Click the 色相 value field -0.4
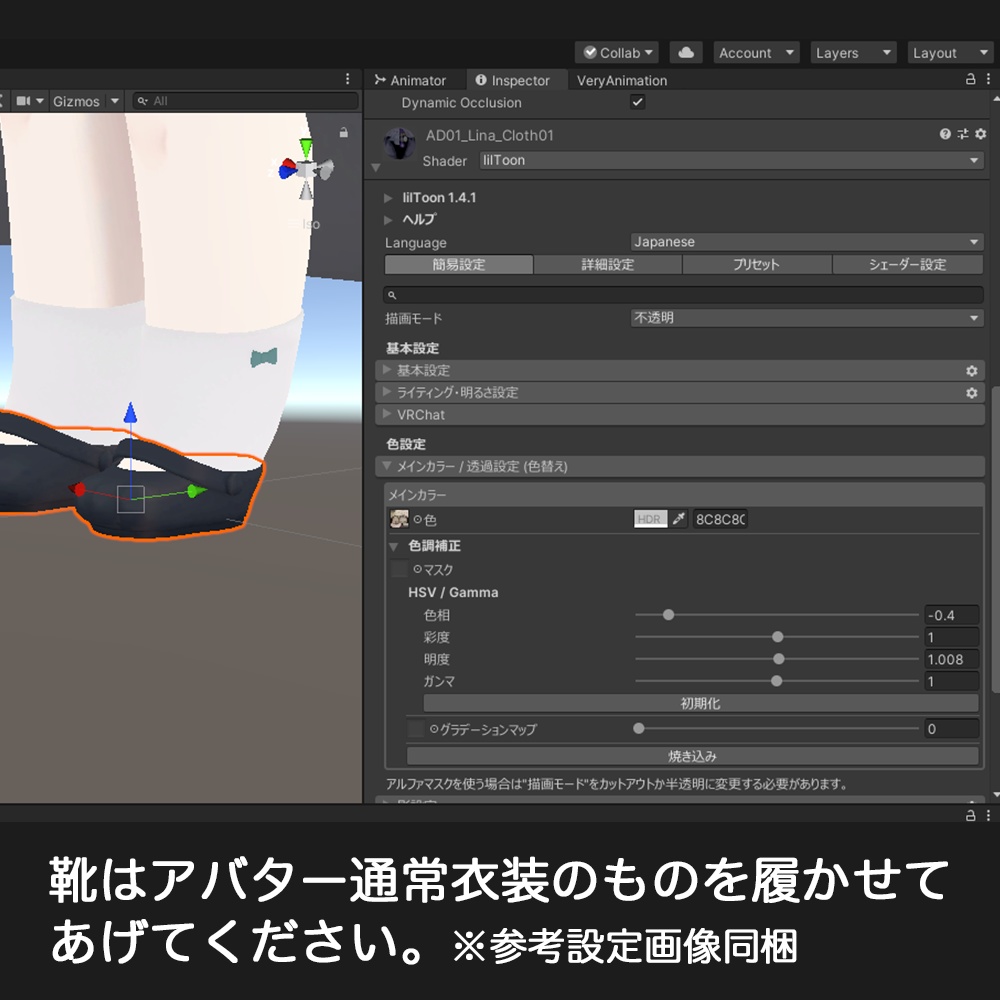The height and width of the screenshot is (1000, 1000). pos(951,615)
